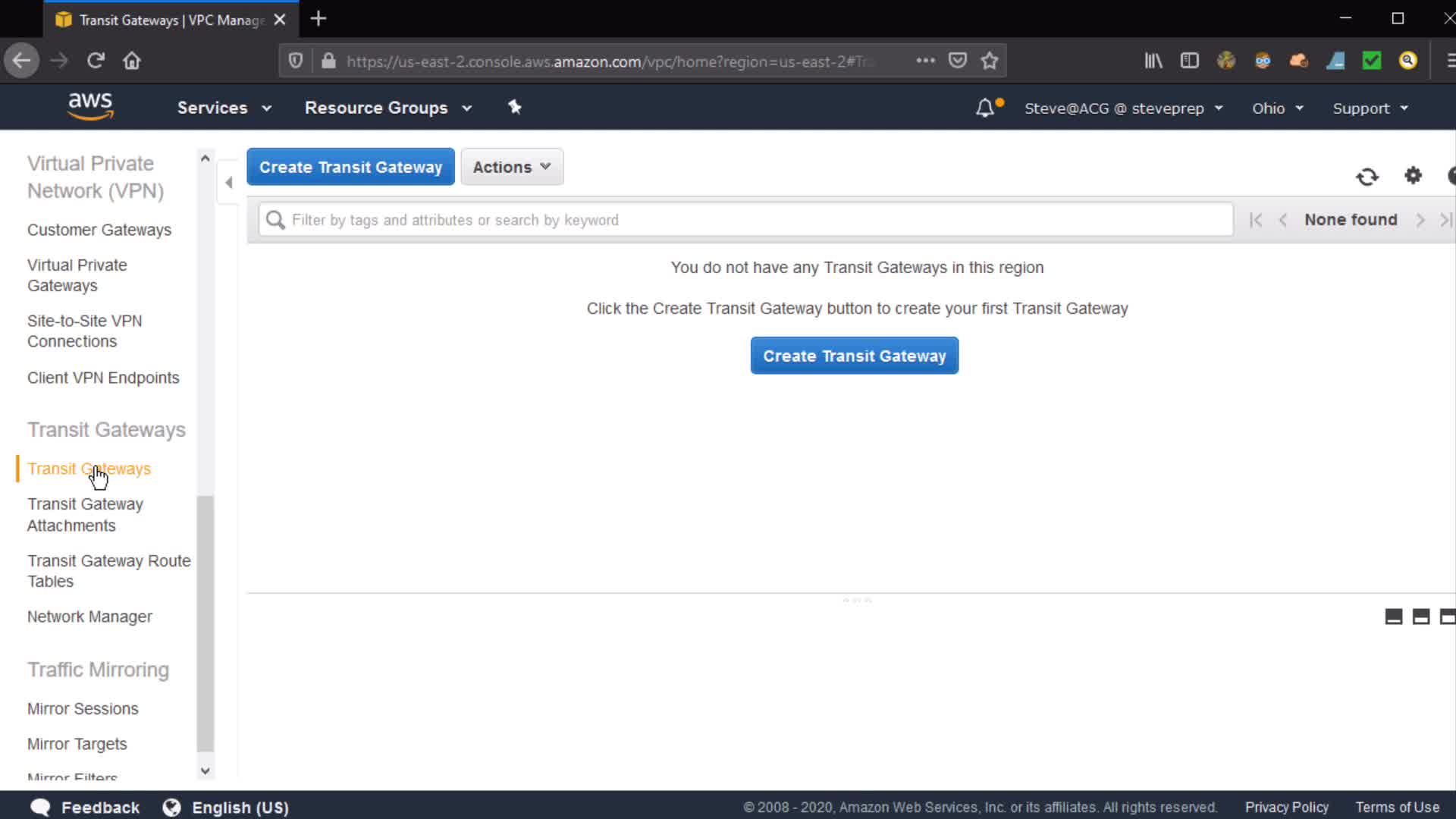This screenshot has height=819, width=1456.
Task: Switch to medium bottom panel layout icon
Action: 1420,617
